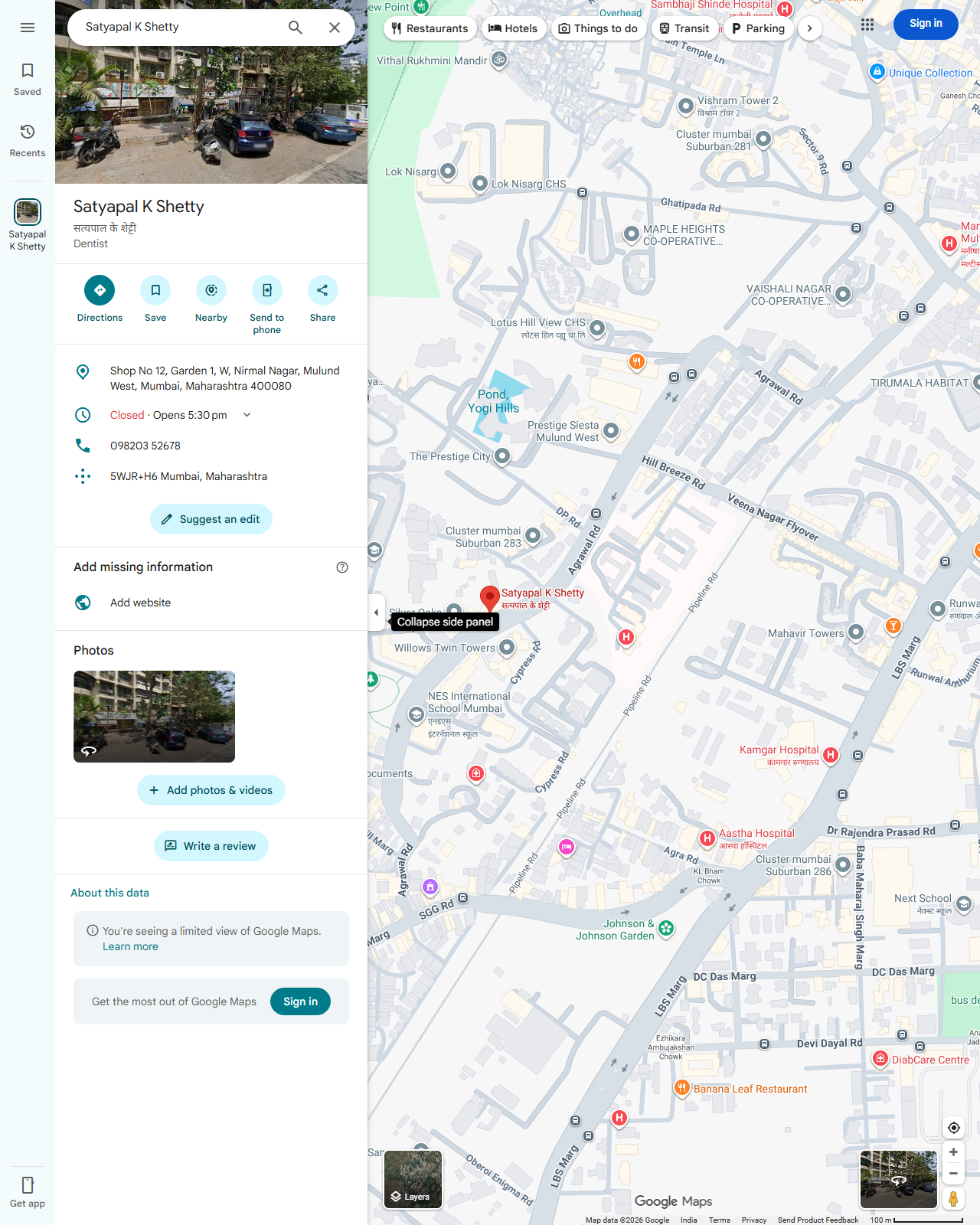The height and width of the screenshot is (1225, 980).
Task: Select NES International School marker
Action: coord(416,714)
